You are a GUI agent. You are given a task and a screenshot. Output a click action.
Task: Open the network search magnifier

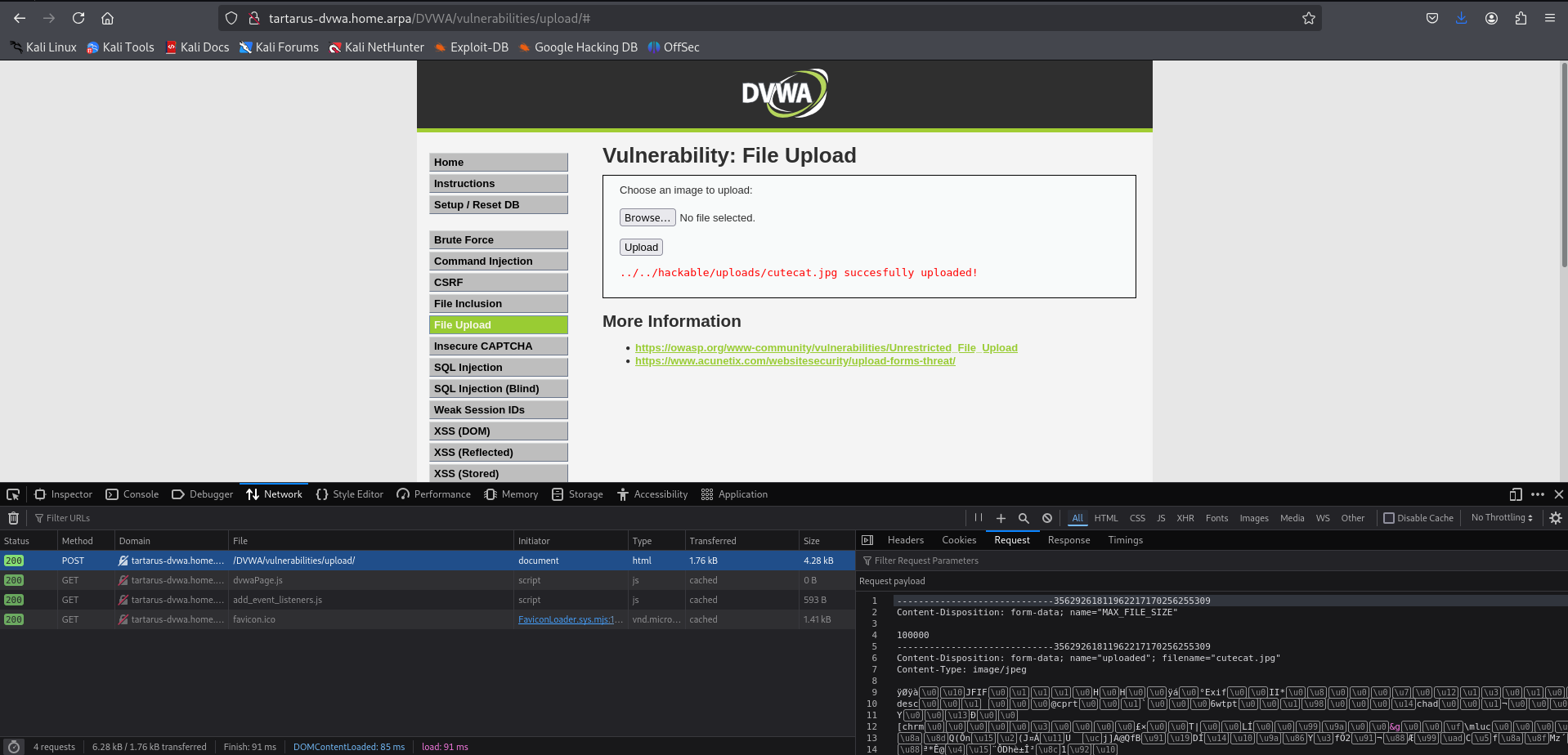pyautogui.click(x=1024, y=518)
